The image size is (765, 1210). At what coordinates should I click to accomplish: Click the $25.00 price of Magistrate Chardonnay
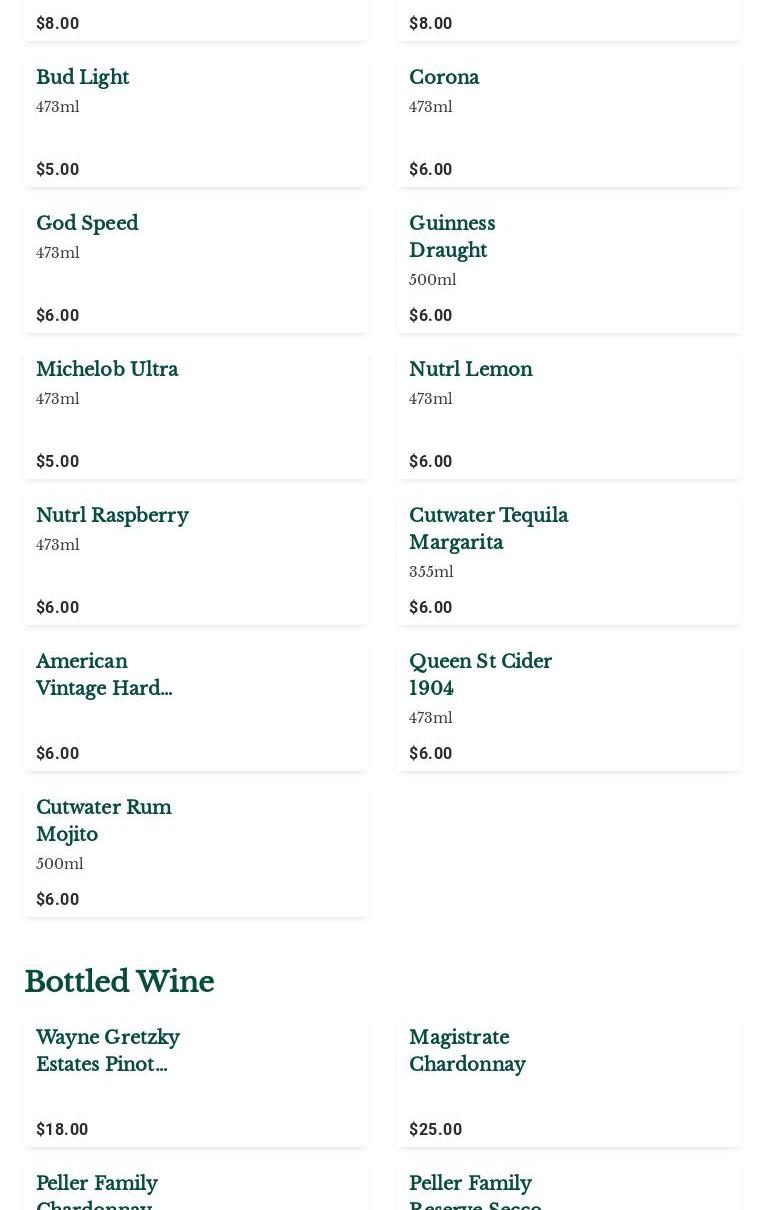[435, 1129]
